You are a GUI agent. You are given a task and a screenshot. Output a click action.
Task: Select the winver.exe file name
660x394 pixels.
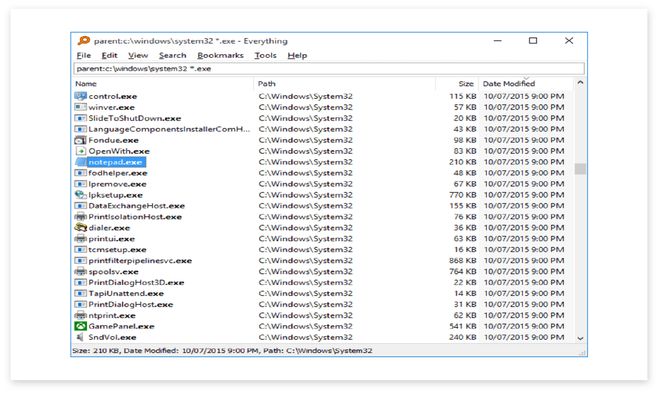tap(112, 107)
